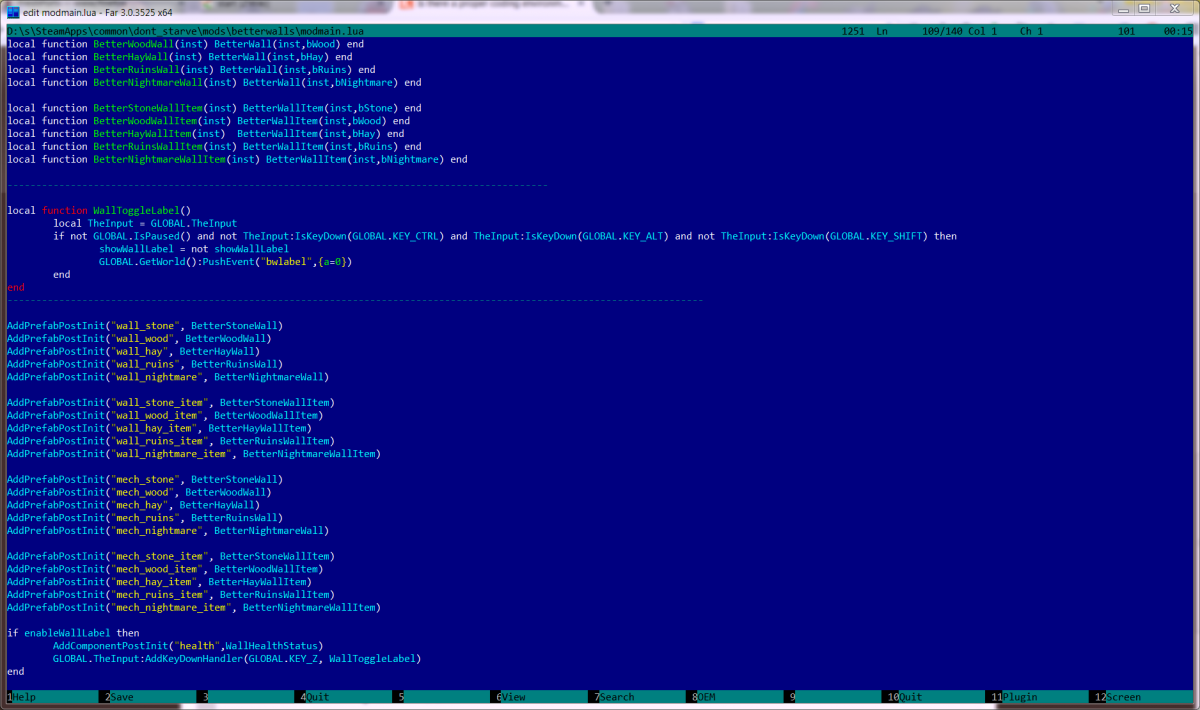
Task: Open 12 Screen list from key bar
Action: click(1122, 697)
